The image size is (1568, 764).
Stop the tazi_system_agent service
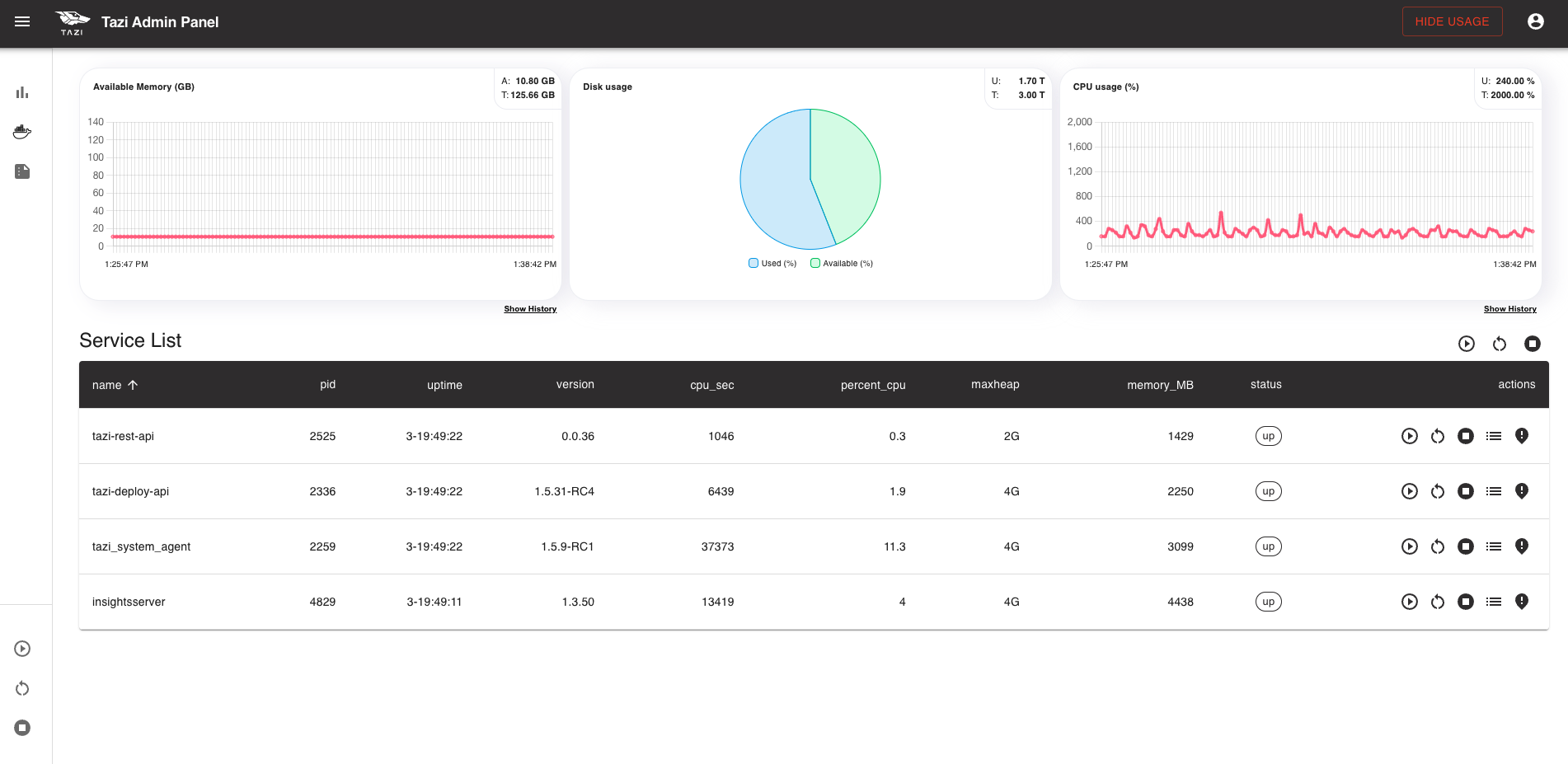(1466, 546)
